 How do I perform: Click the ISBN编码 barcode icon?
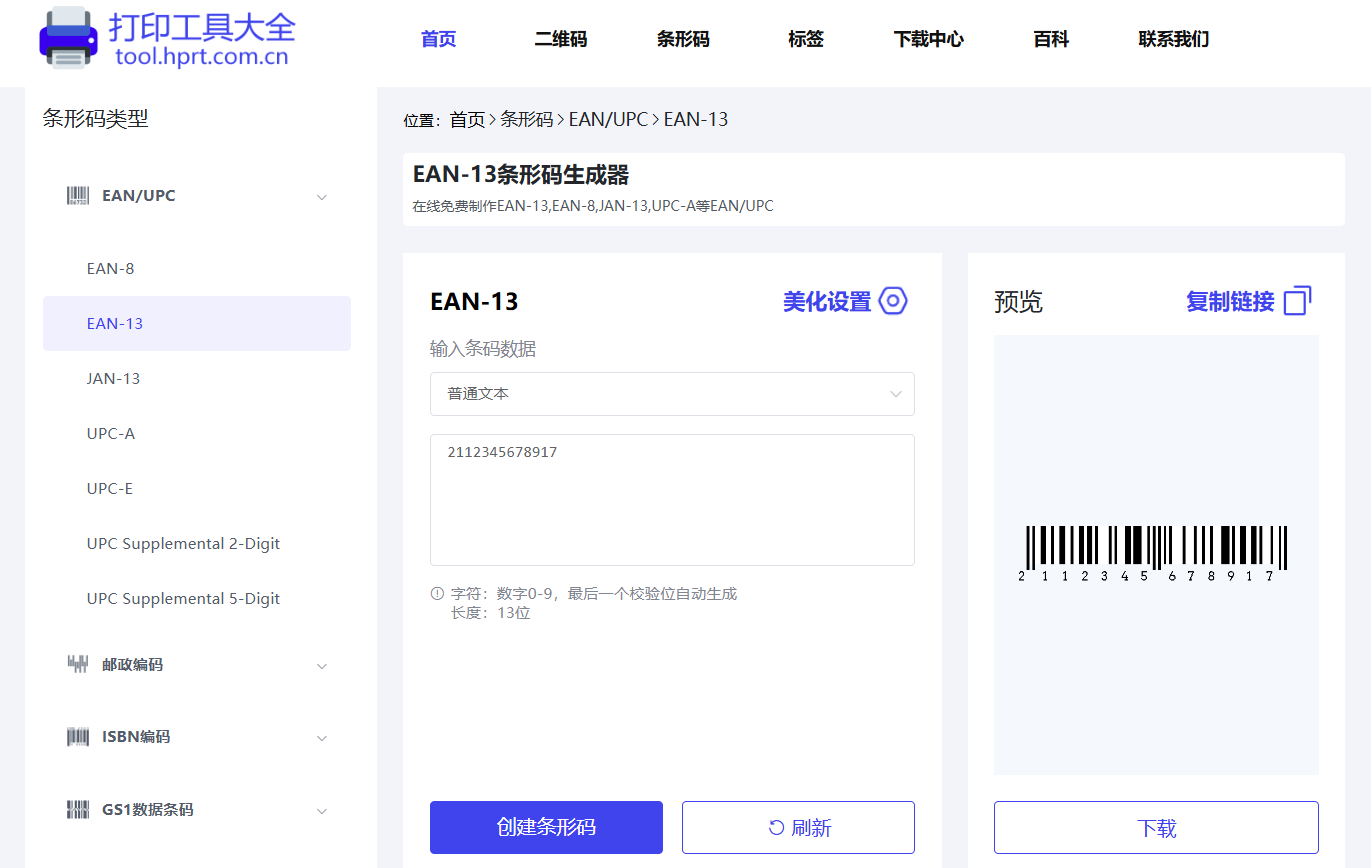coord(78,737)
